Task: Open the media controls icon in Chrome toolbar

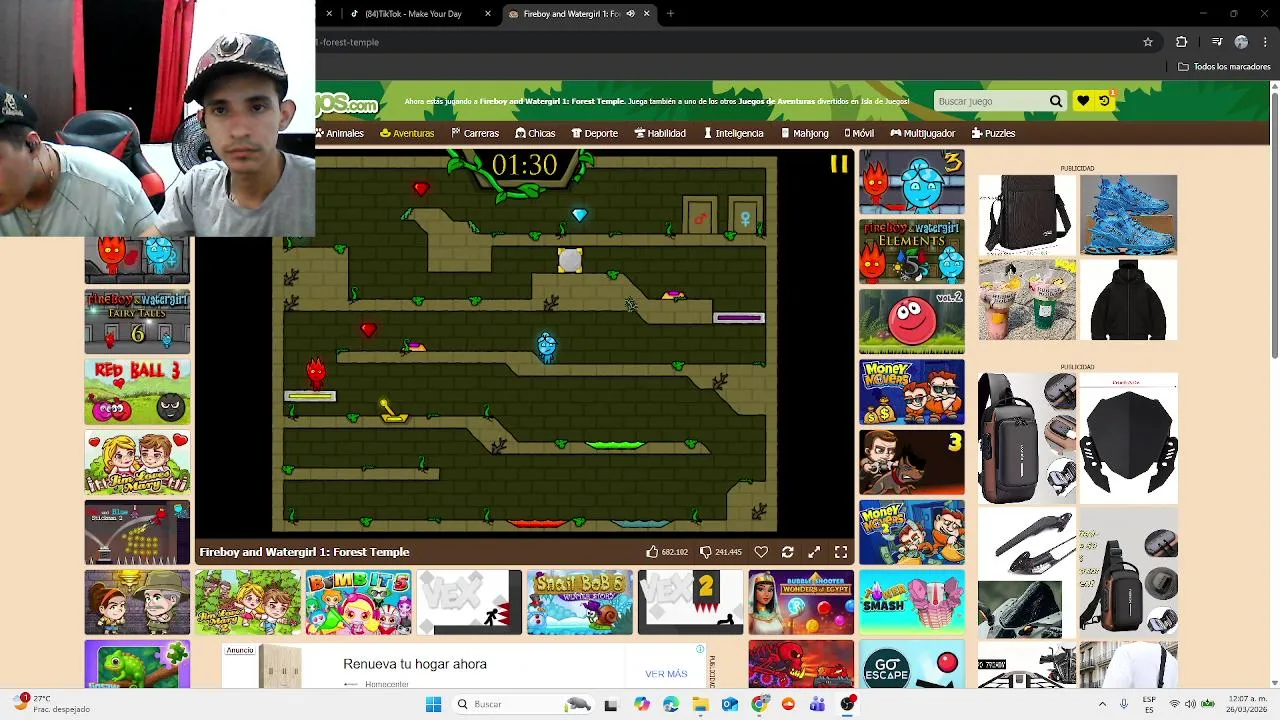Action: click(x=1217, y=42)
